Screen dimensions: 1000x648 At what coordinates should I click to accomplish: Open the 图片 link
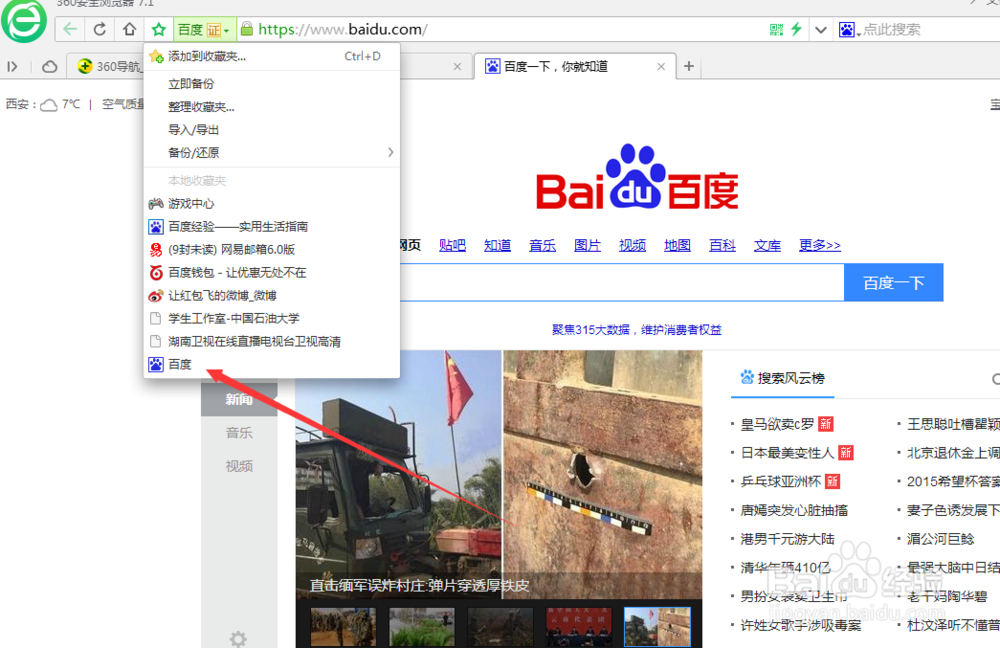pos(587,245)
